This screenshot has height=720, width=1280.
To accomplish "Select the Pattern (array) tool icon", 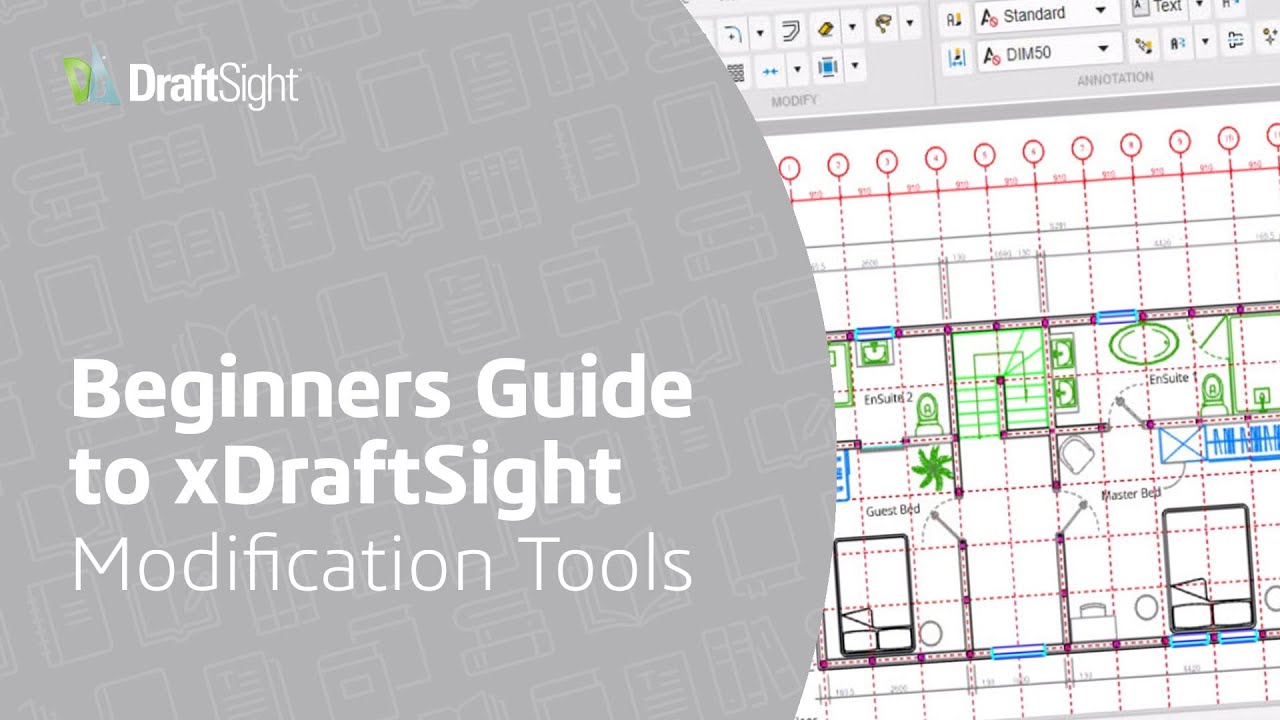I will coord(737,72).
